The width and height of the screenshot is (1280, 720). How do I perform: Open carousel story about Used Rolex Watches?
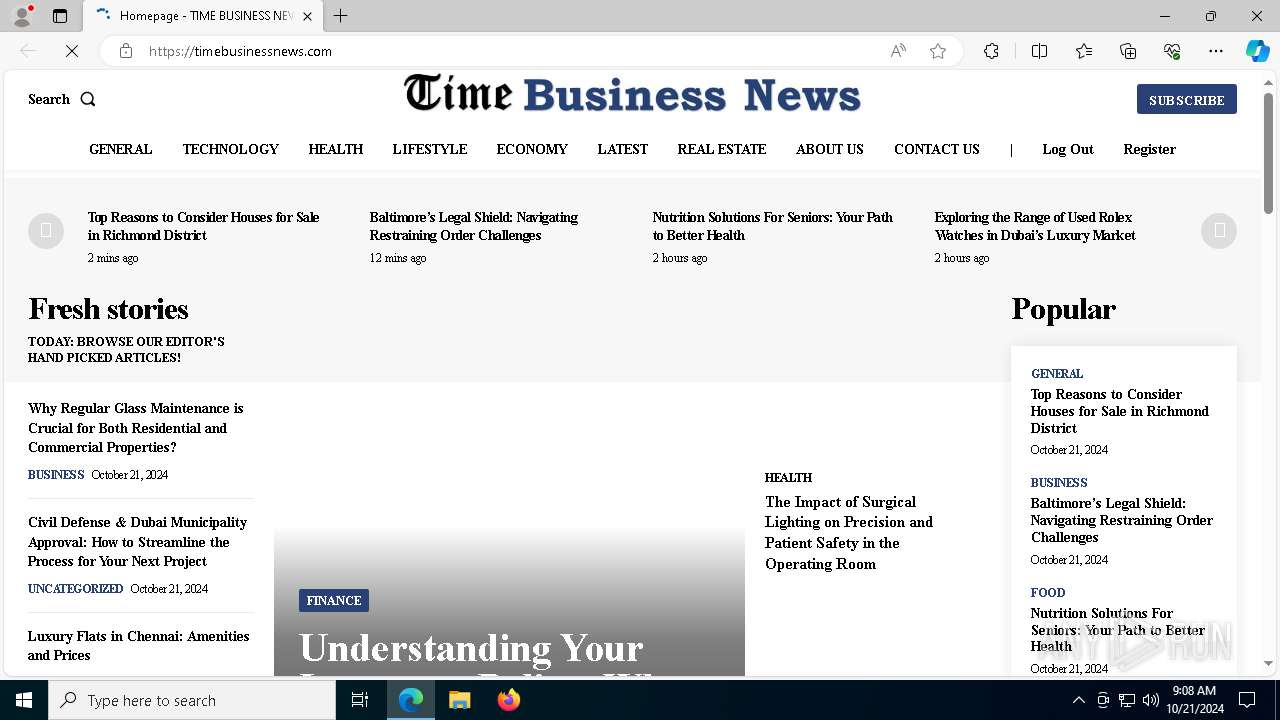(1035, 226)
